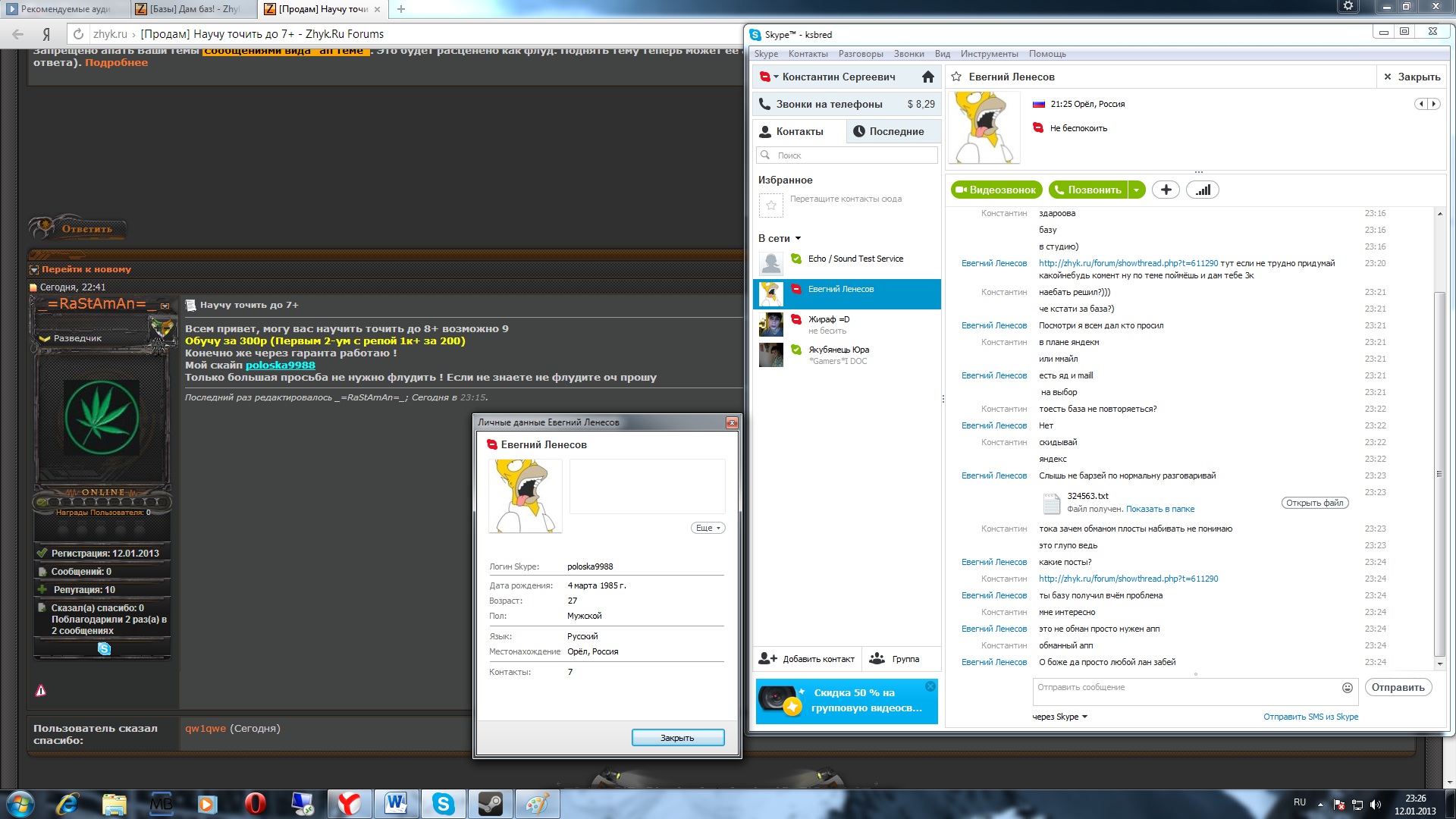
Task: Click the add participants plus button
Action: click(x=1166, y=190)
